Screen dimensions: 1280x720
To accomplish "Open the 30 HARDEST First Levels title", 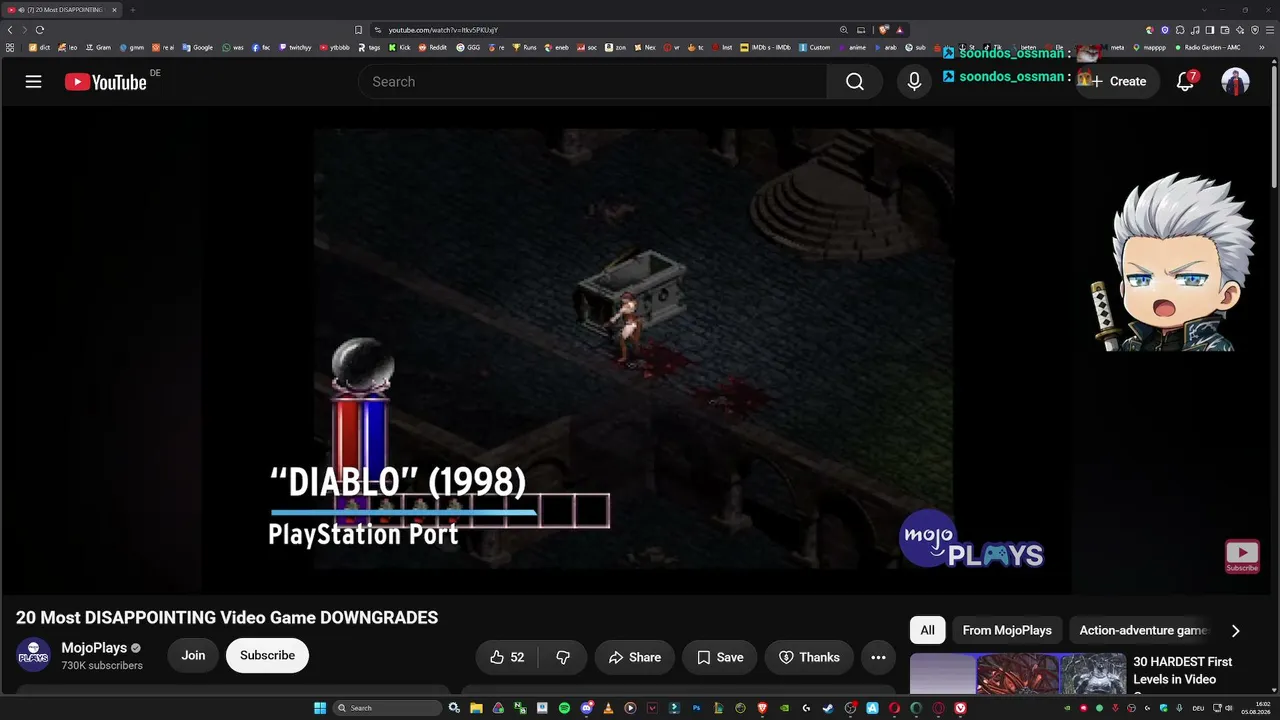I will 1183,670.
